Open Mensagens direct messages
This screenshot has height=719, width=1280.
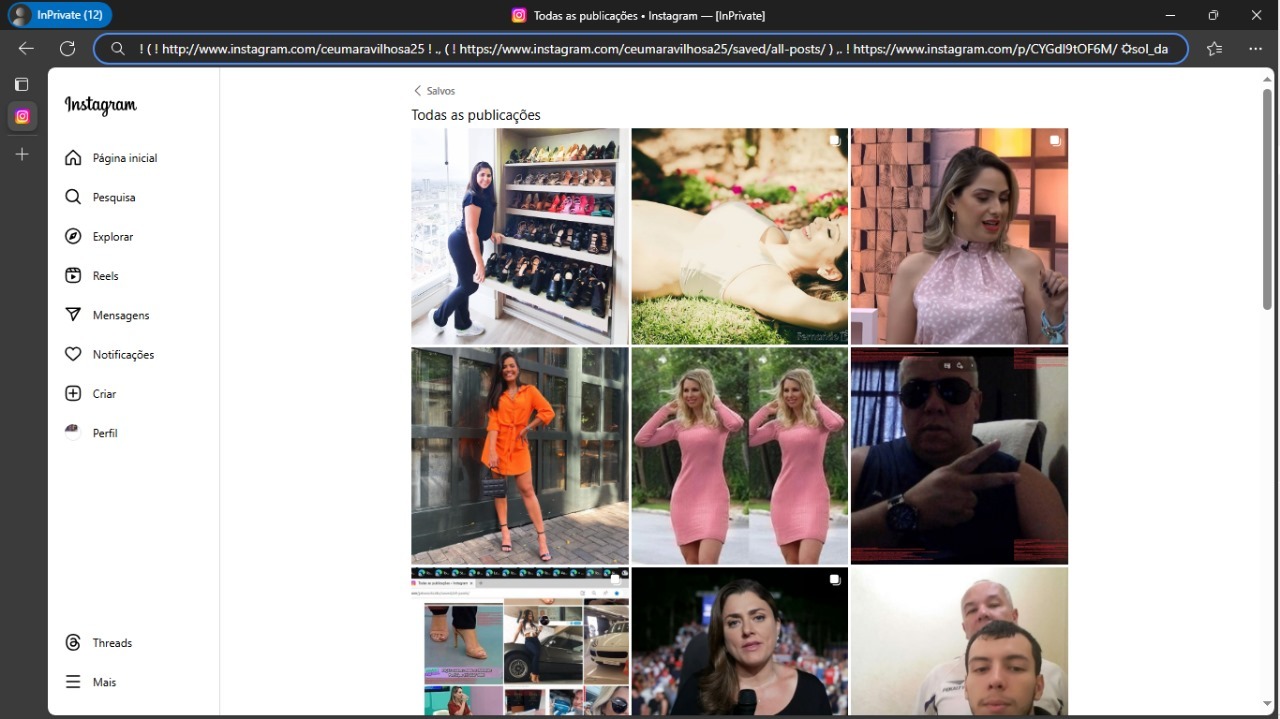(73, 315)
